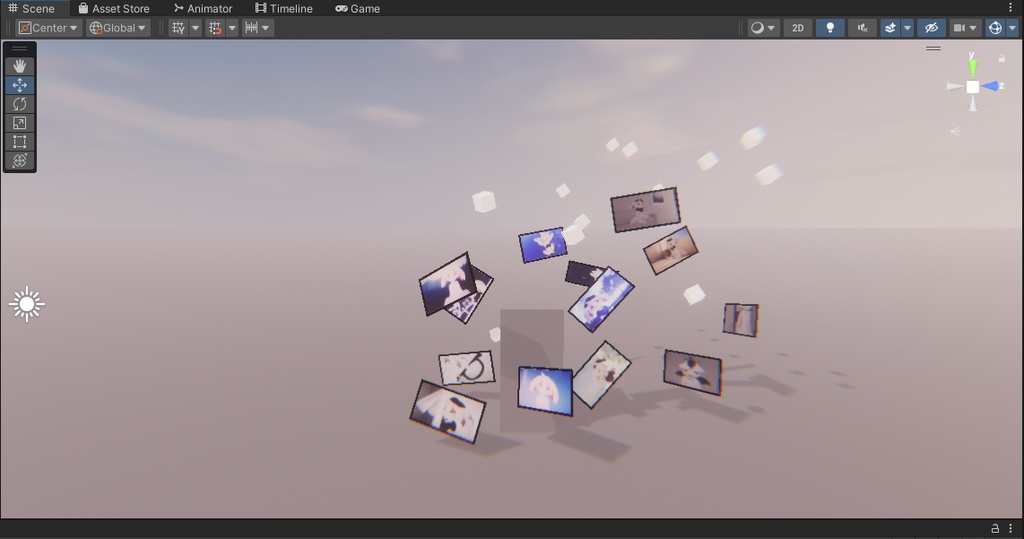This screenshot has height=539, width=1024.
Task: Open scene effects options dropdown arrow
Action: (907, 28)
